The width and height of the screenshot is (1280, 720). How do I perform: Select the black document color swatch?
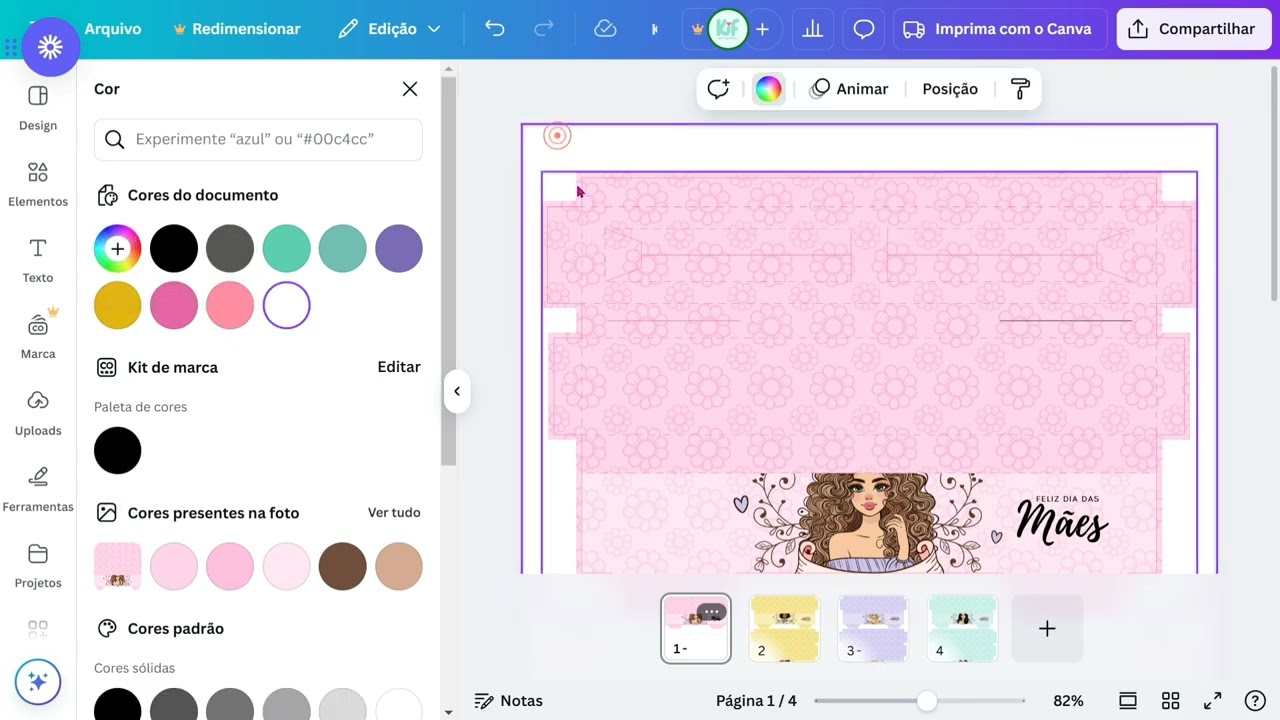(174, 249)
